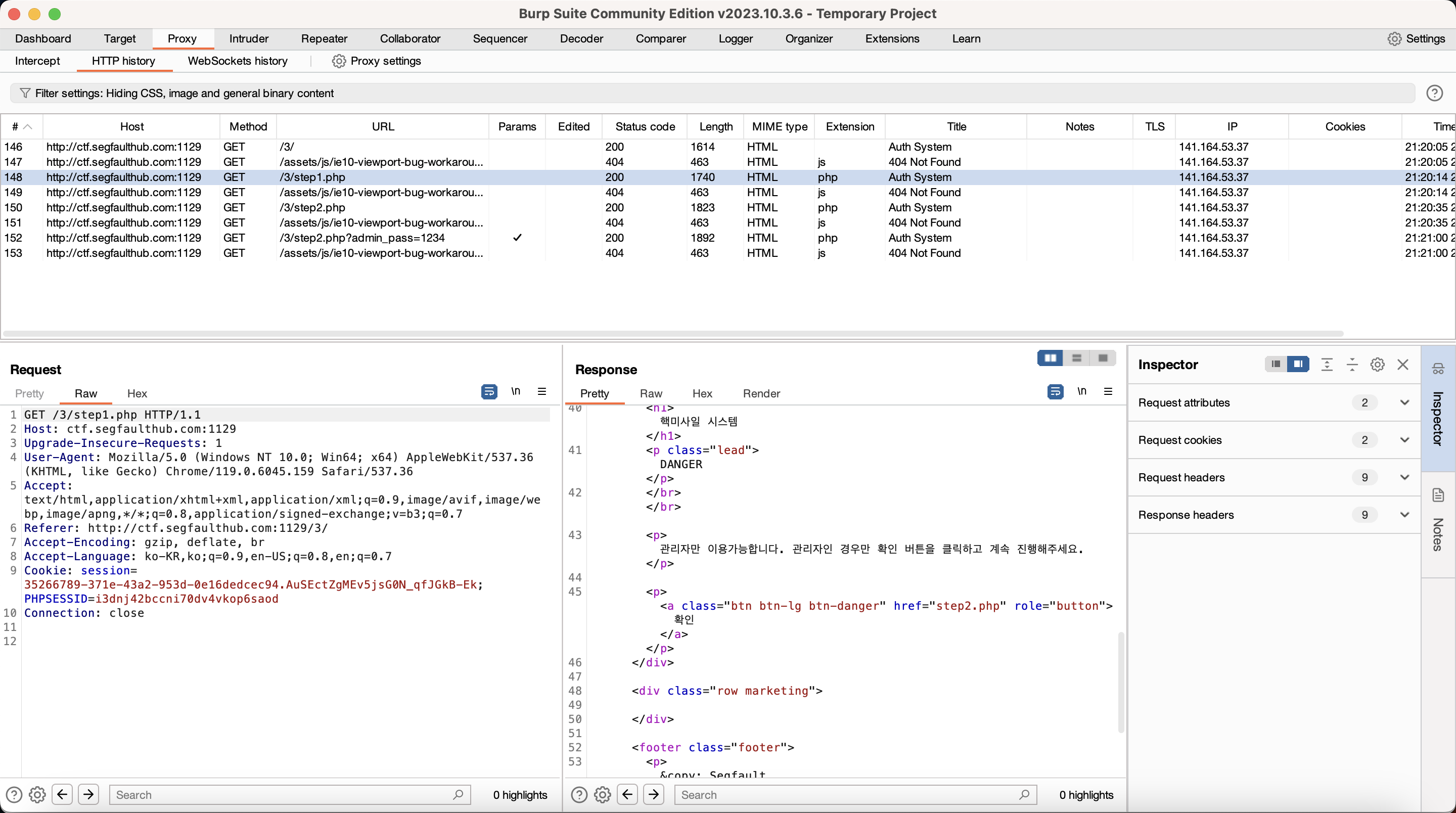Image resolution: width=1456 pixels, height=813 pixels.
Task: Open Inspector settings gear
Action: click(x=1378, y=365)
